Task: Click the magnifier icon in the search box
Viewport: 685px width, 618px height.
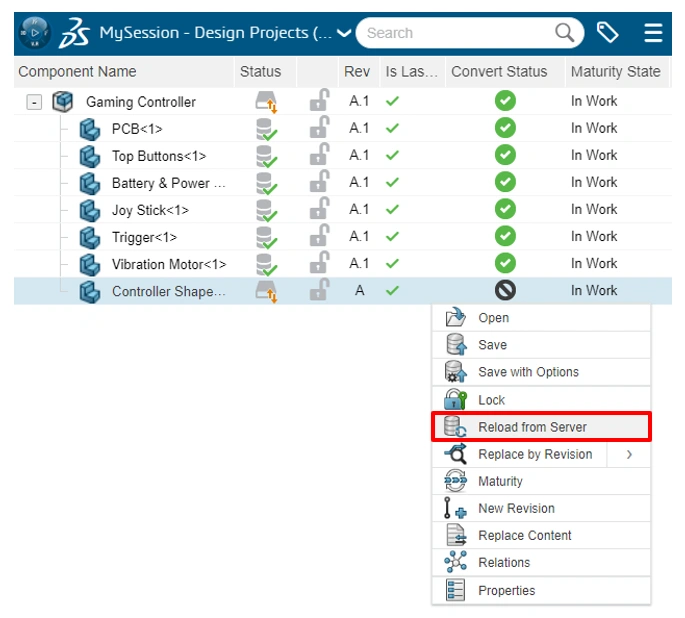Action: pyautogui.click(x=564, y=33)
